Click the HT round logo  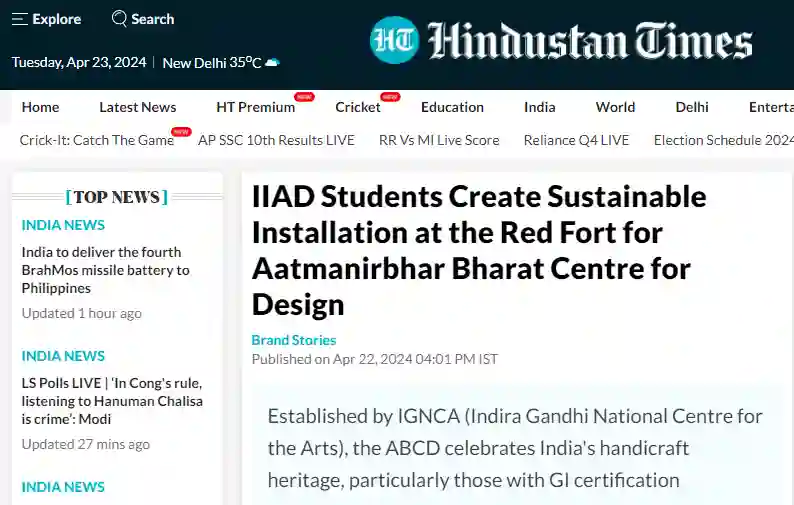pyautogui.click(x=394, y=40)
